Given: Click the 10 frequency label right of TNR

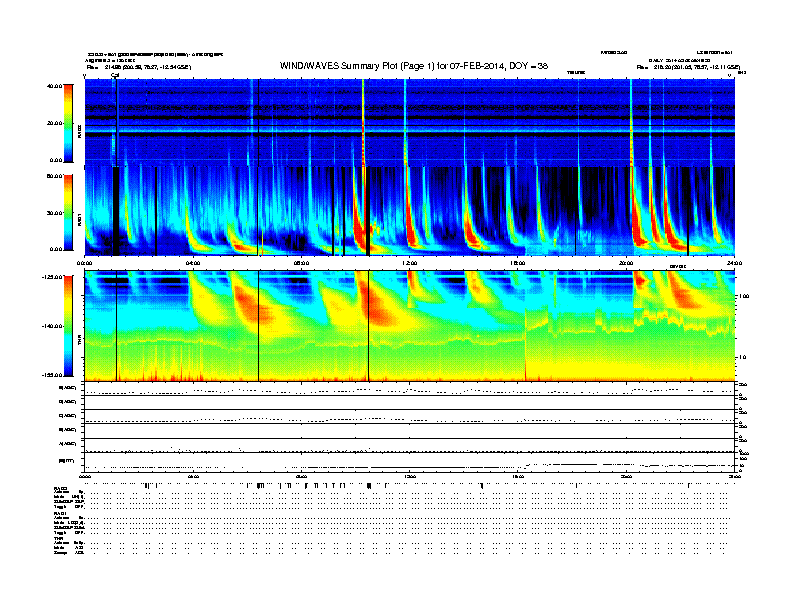Looking at the screenshot, I should (x=743, y=358).
